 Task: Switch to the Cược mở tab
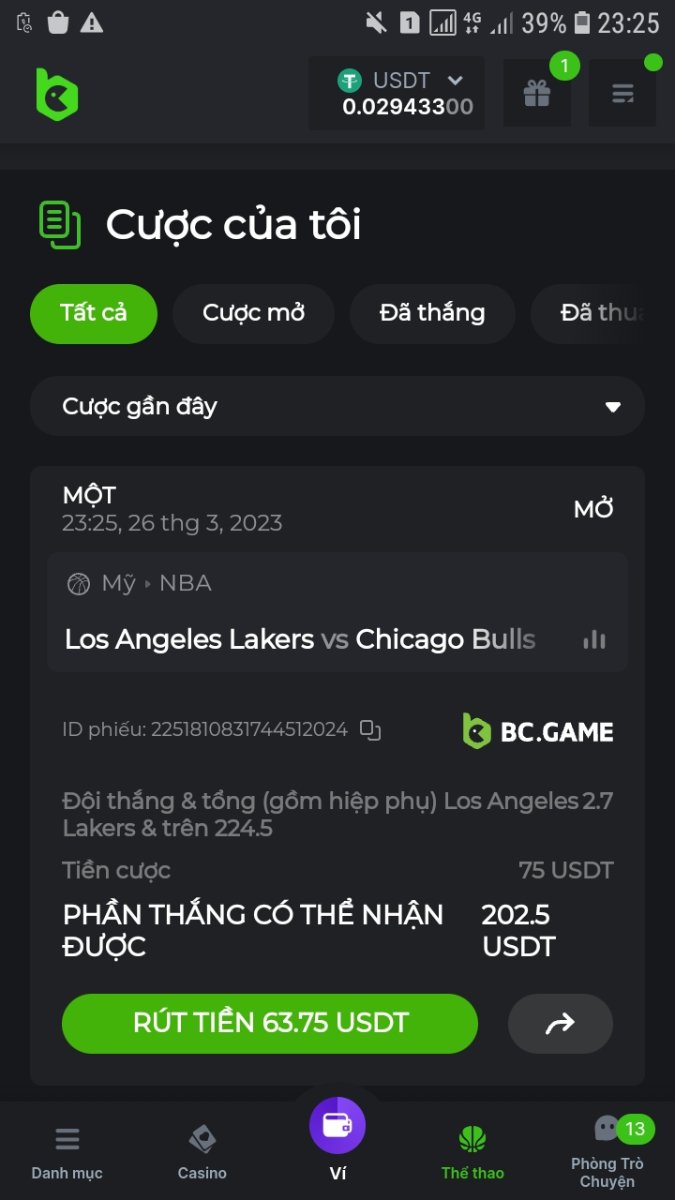[254, 313]
